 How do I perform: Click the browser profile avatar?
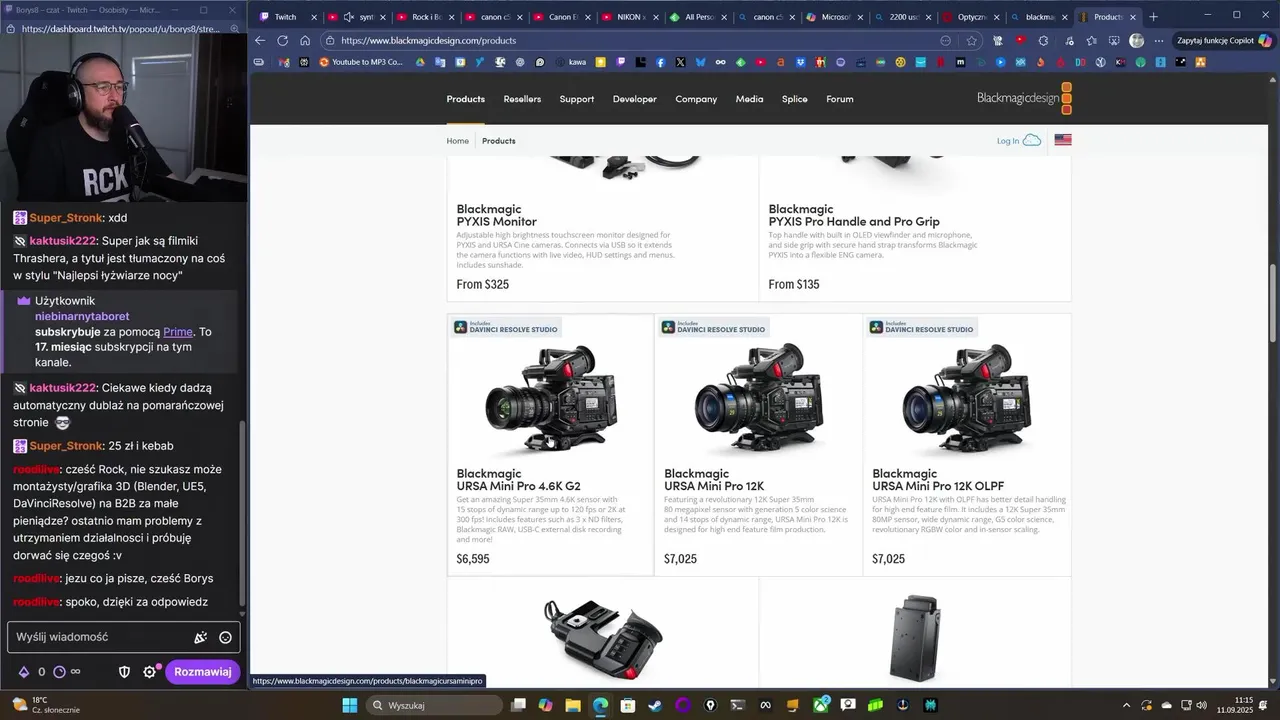pos(1136,40)
